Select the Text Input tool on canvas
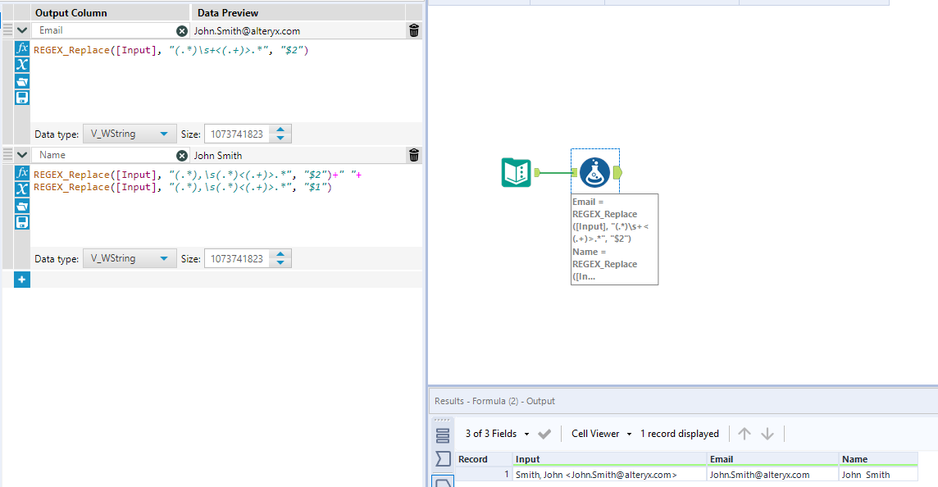This screenshot has height=487, width=938. pyautogui.click(x=516, y=172)
